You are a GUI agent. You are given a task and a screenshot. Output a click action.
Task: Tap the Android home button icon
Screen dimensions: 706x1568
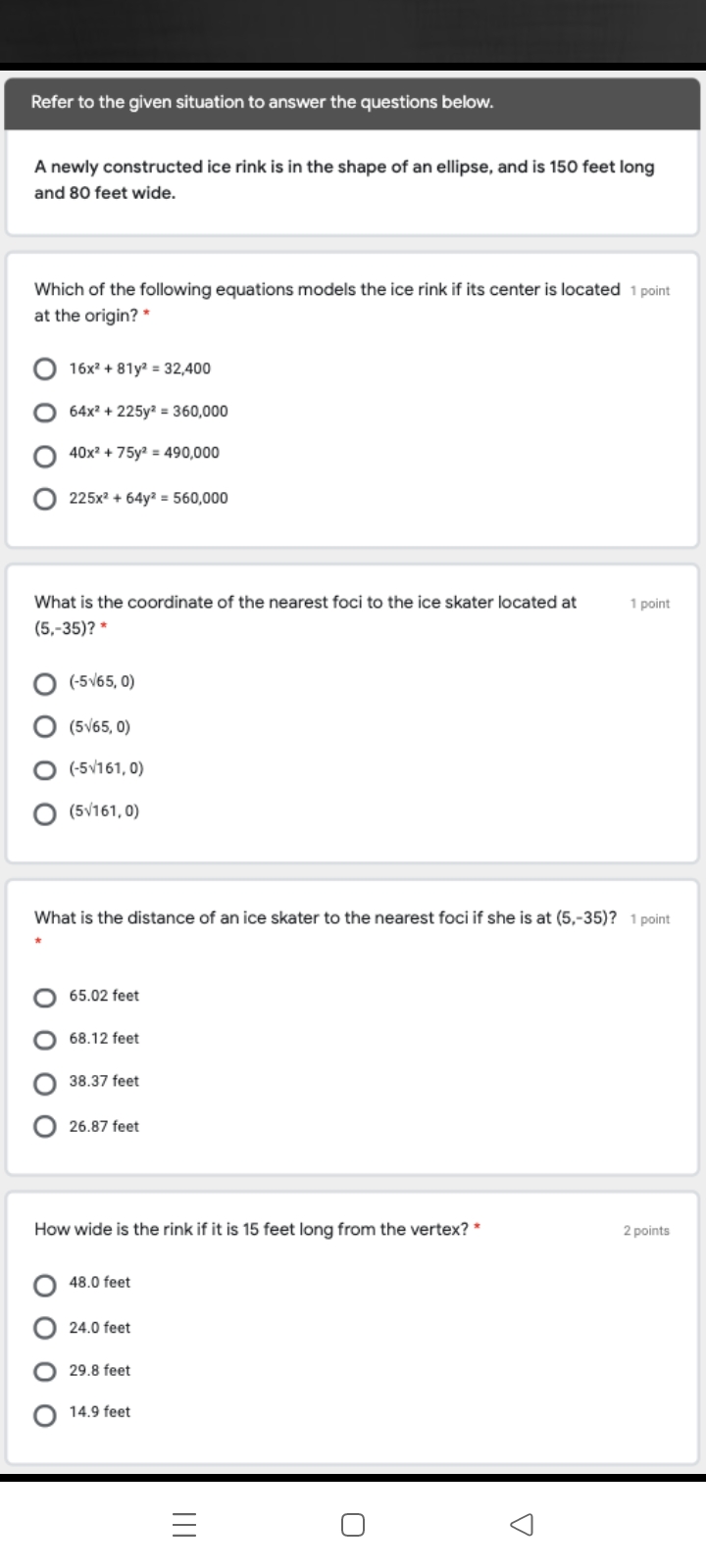353,1525
